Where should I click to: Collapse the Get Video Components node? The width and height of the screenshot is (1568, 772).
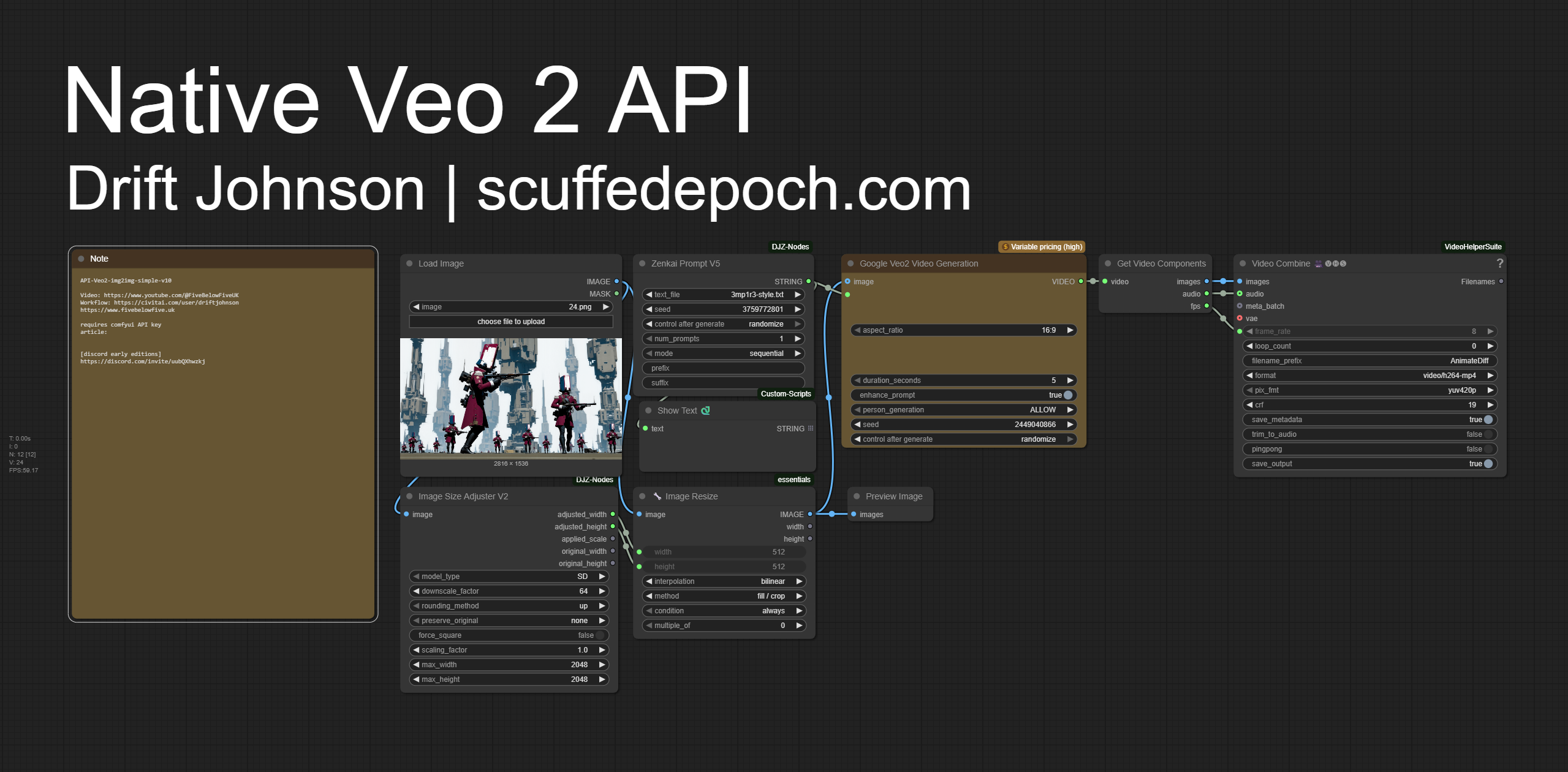[1108, 263]
